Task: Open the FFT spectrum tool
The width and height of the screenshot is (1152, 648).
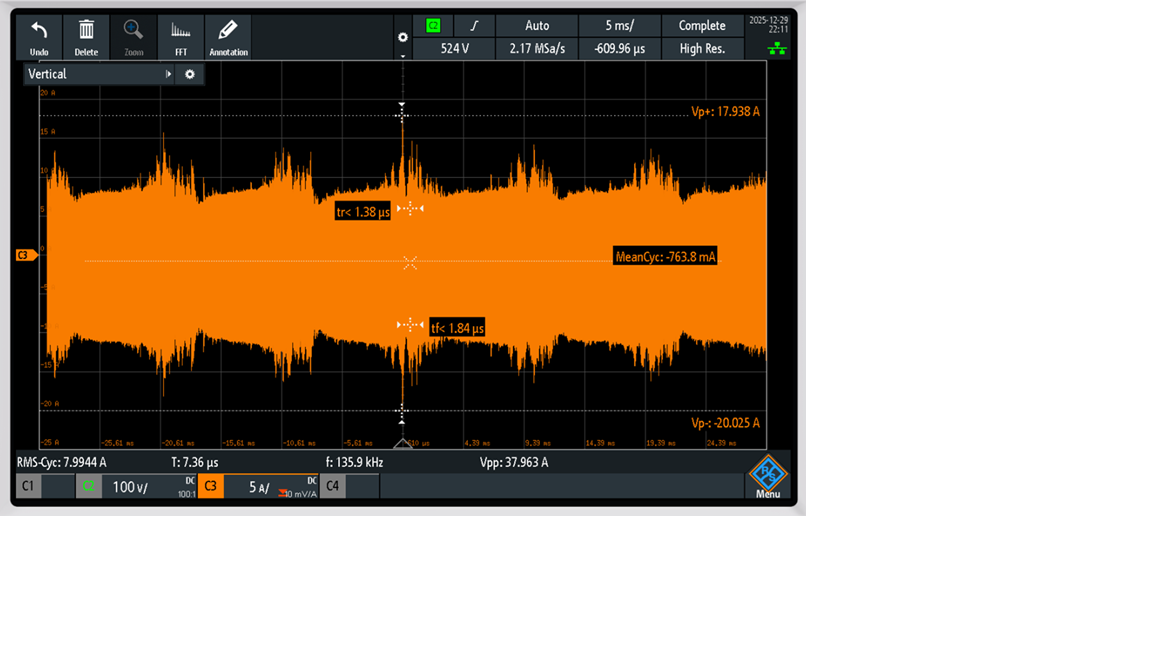Action: coord(181,37)
